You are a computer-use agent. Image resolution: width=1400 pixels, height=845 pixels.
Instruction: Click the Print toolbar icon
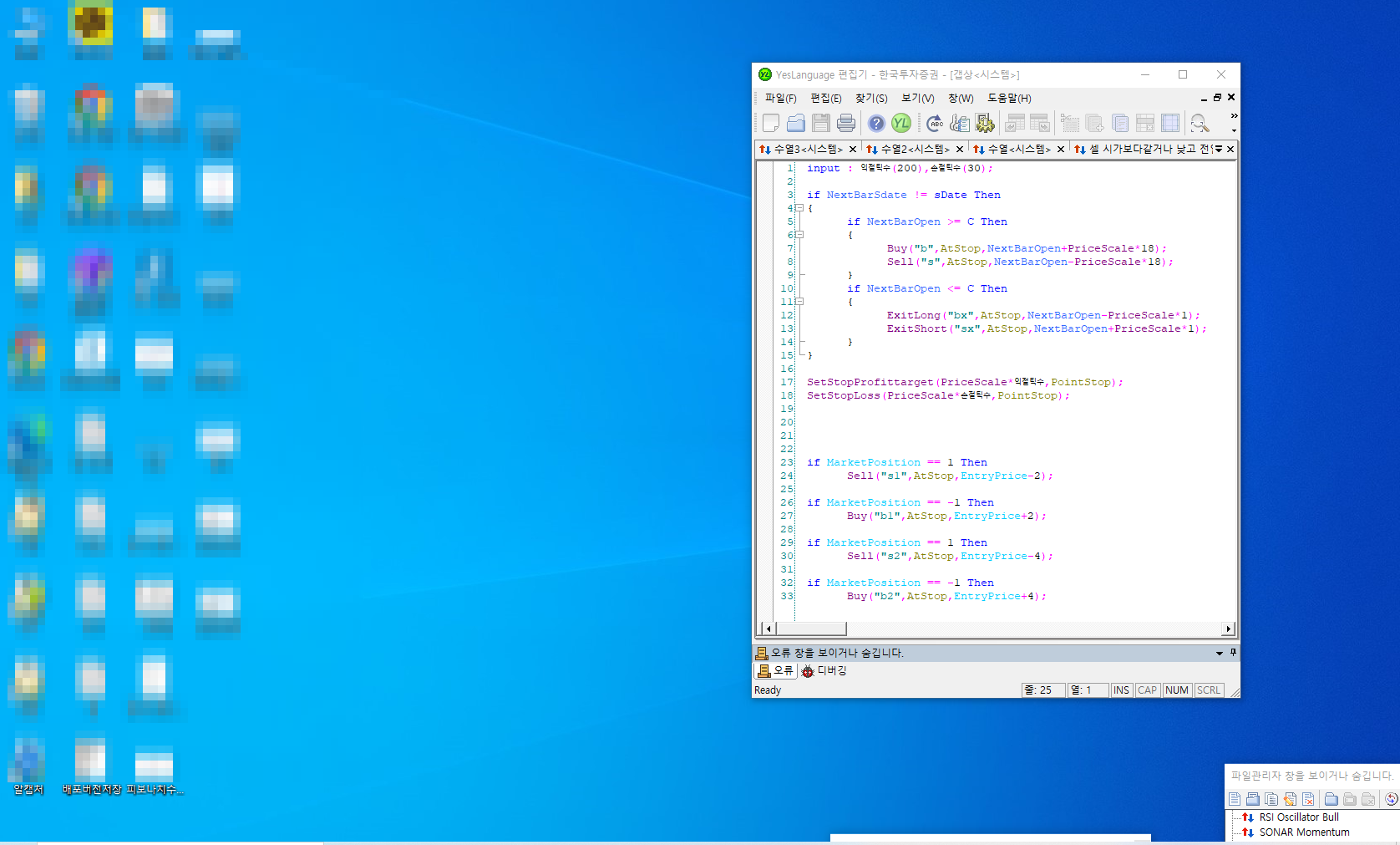[x=845, y=124]
